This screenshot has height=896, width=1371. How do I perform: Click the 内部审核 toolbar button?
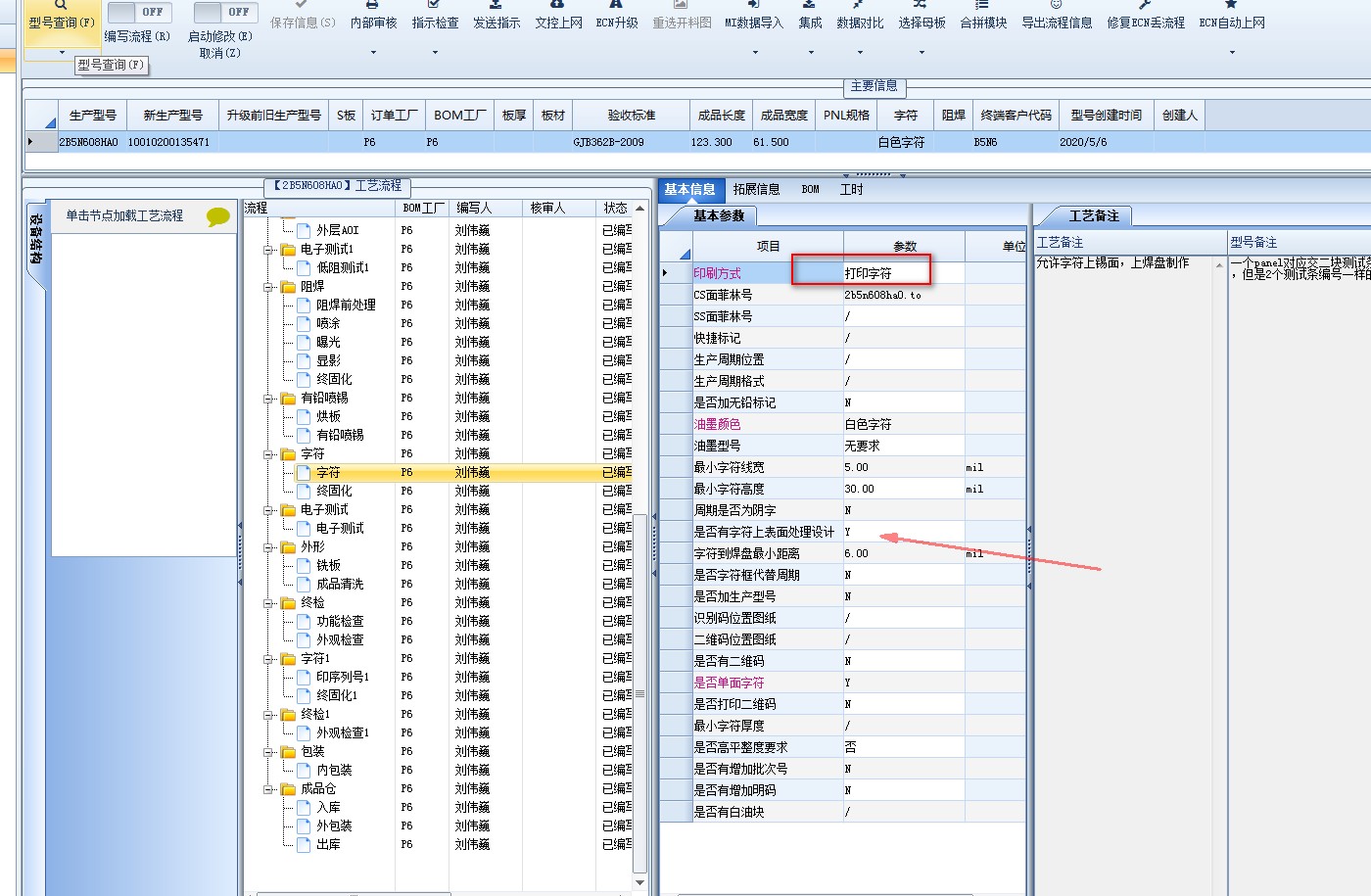click(373, 18)
